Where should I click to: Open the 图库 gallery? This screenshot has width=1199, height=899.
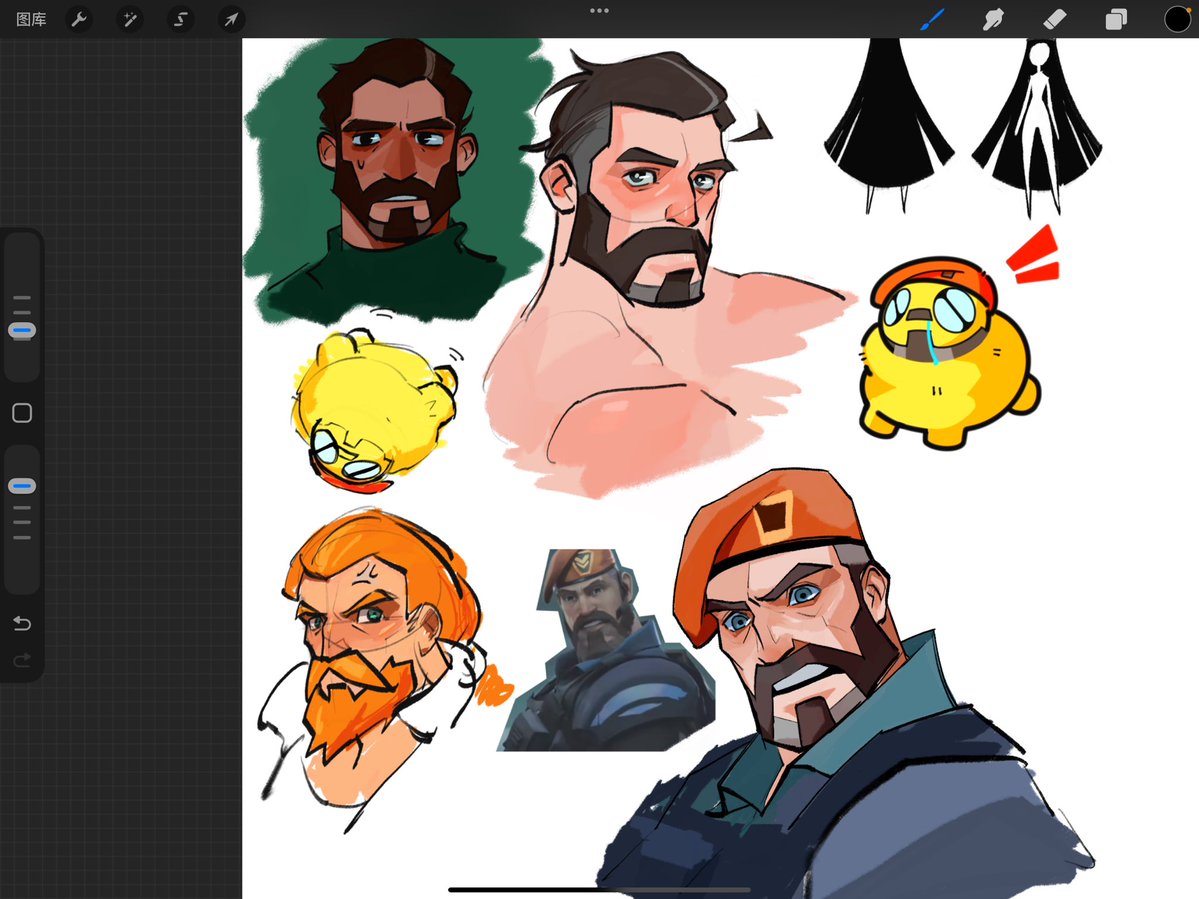point(31,19)
